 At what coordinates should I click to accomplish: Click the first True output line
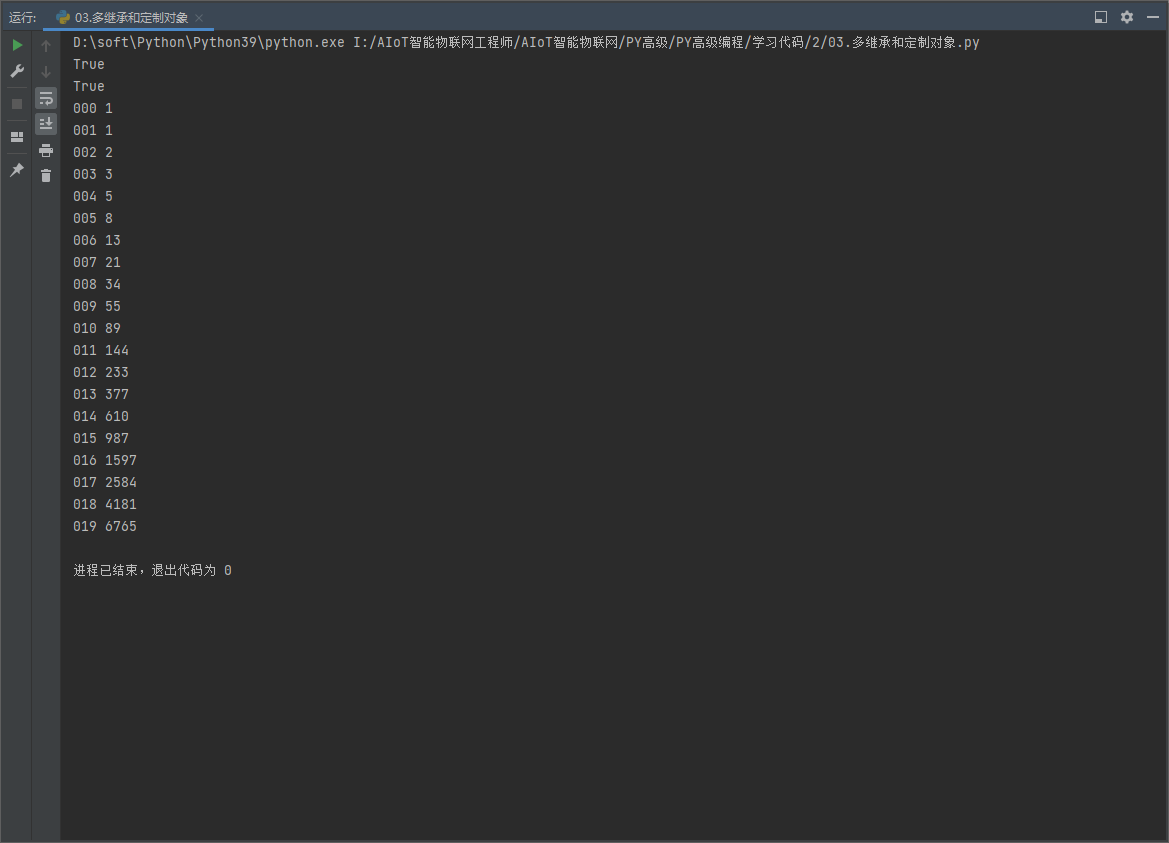[x=89, y=64]
